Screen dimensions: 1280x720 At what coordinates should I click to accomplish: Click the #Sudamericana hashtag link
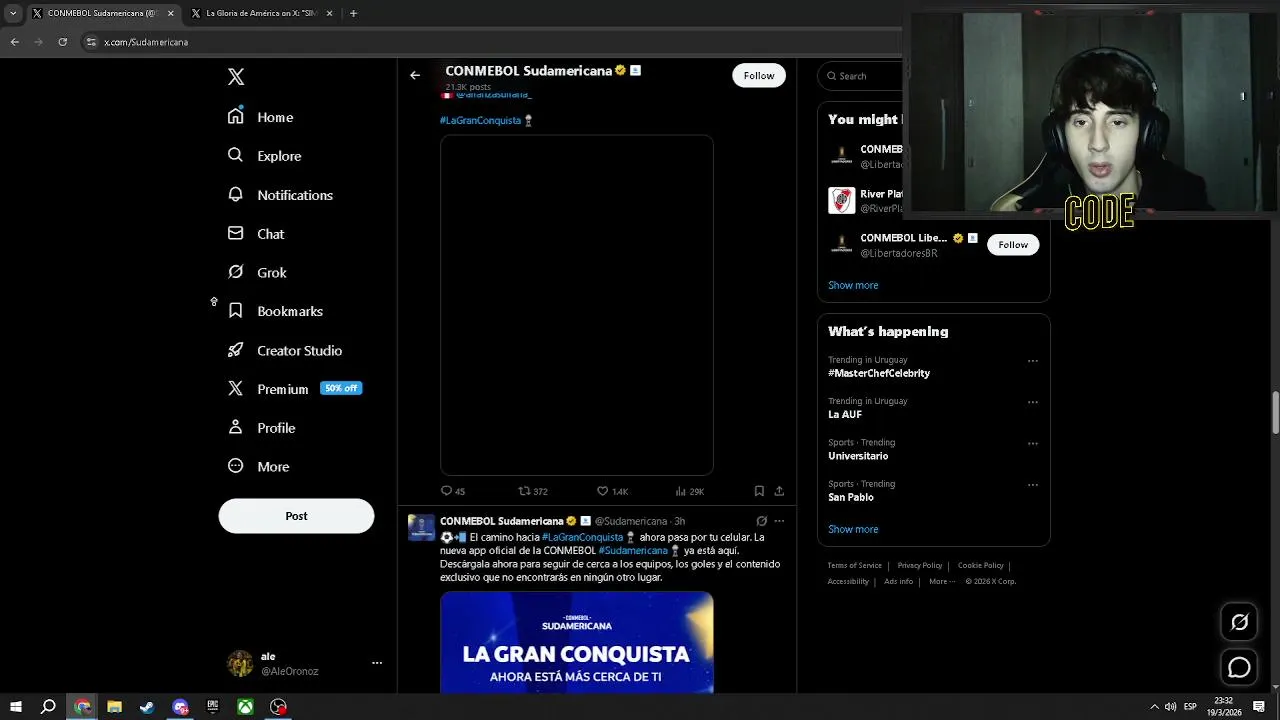[633, 551]
